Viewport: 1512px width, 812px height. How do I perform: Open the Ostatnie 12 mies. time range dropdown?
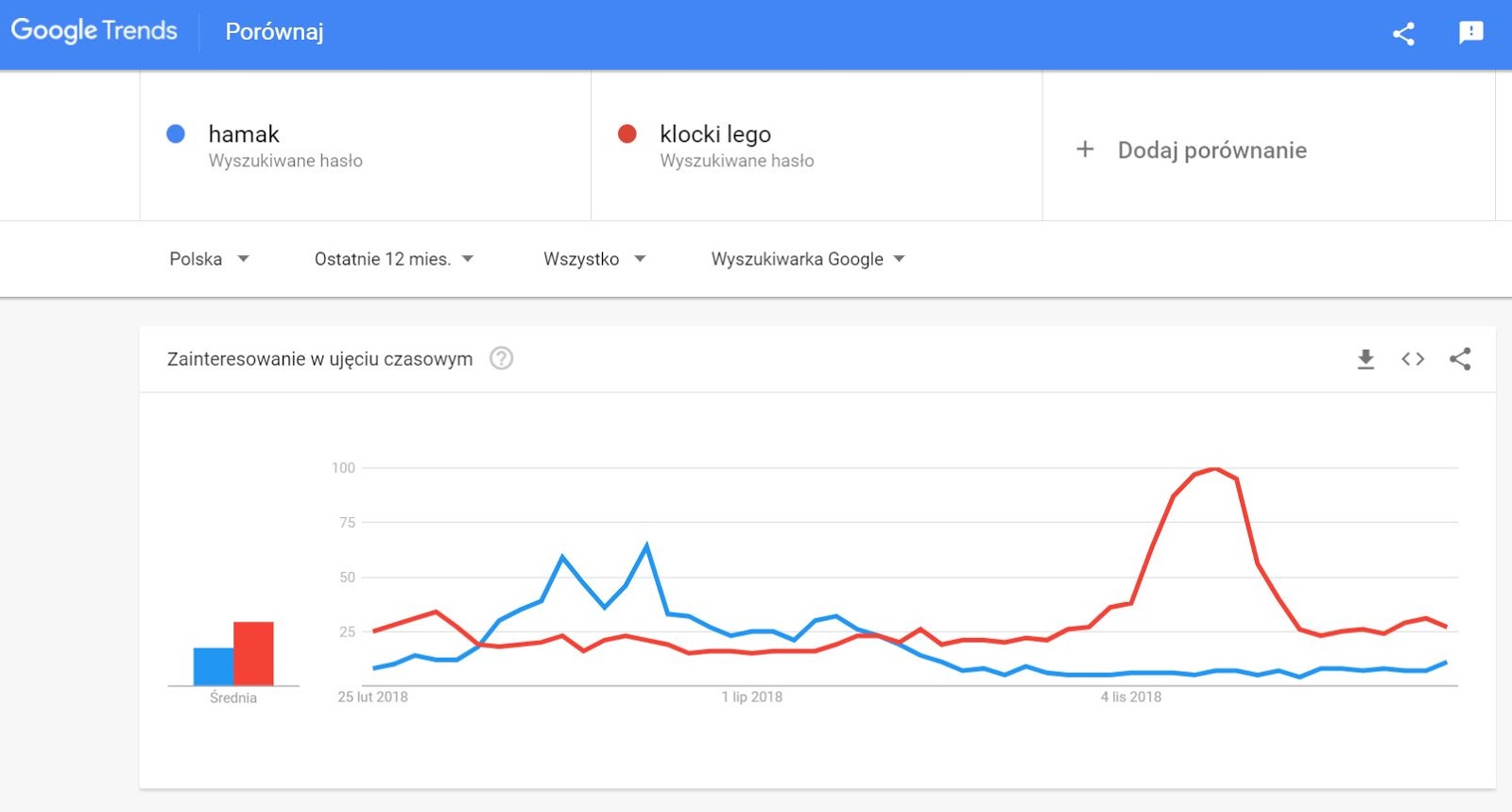[393, 259]
